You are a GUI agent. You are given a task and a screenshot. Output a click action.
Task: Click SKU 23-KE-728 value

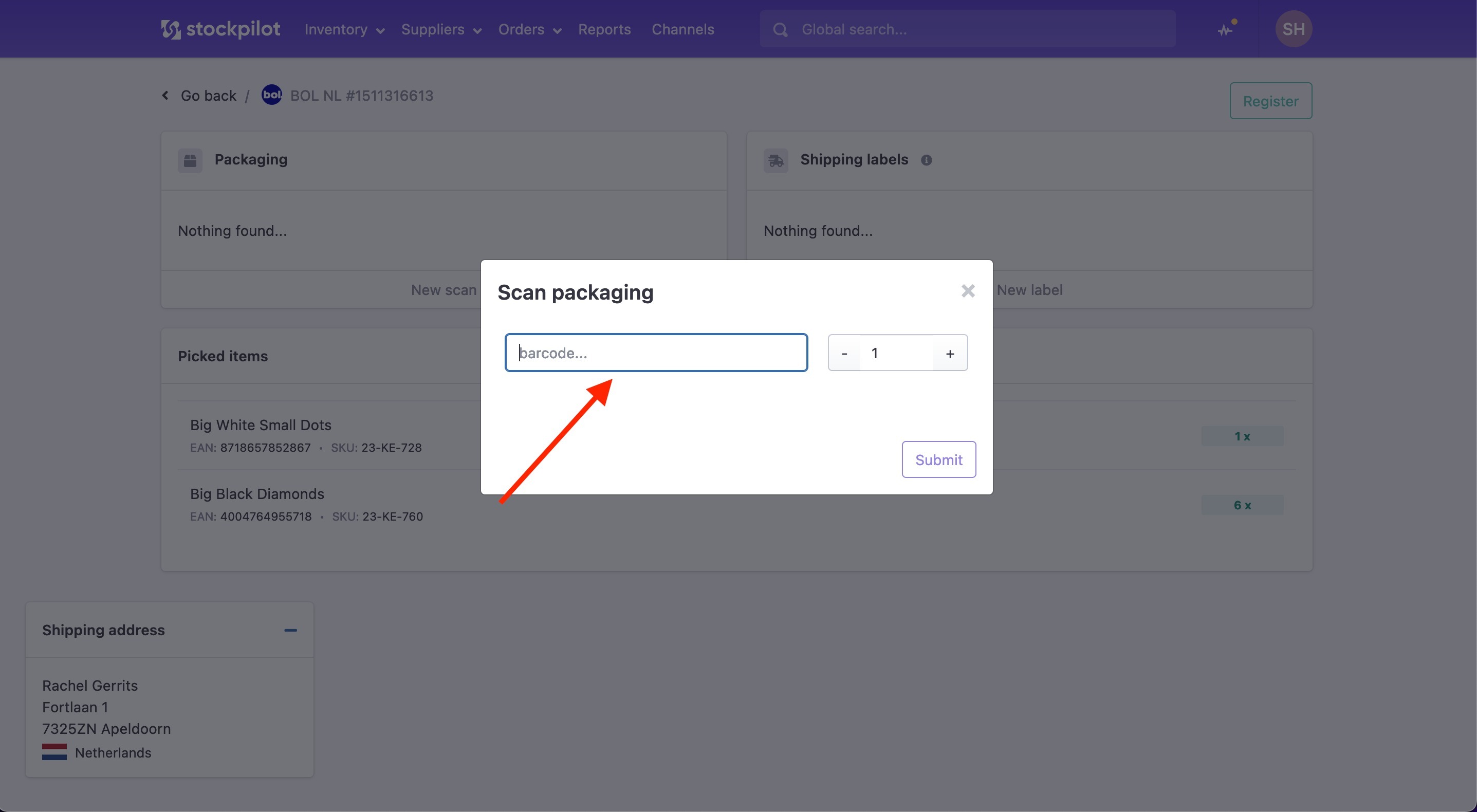pos(392,448)
